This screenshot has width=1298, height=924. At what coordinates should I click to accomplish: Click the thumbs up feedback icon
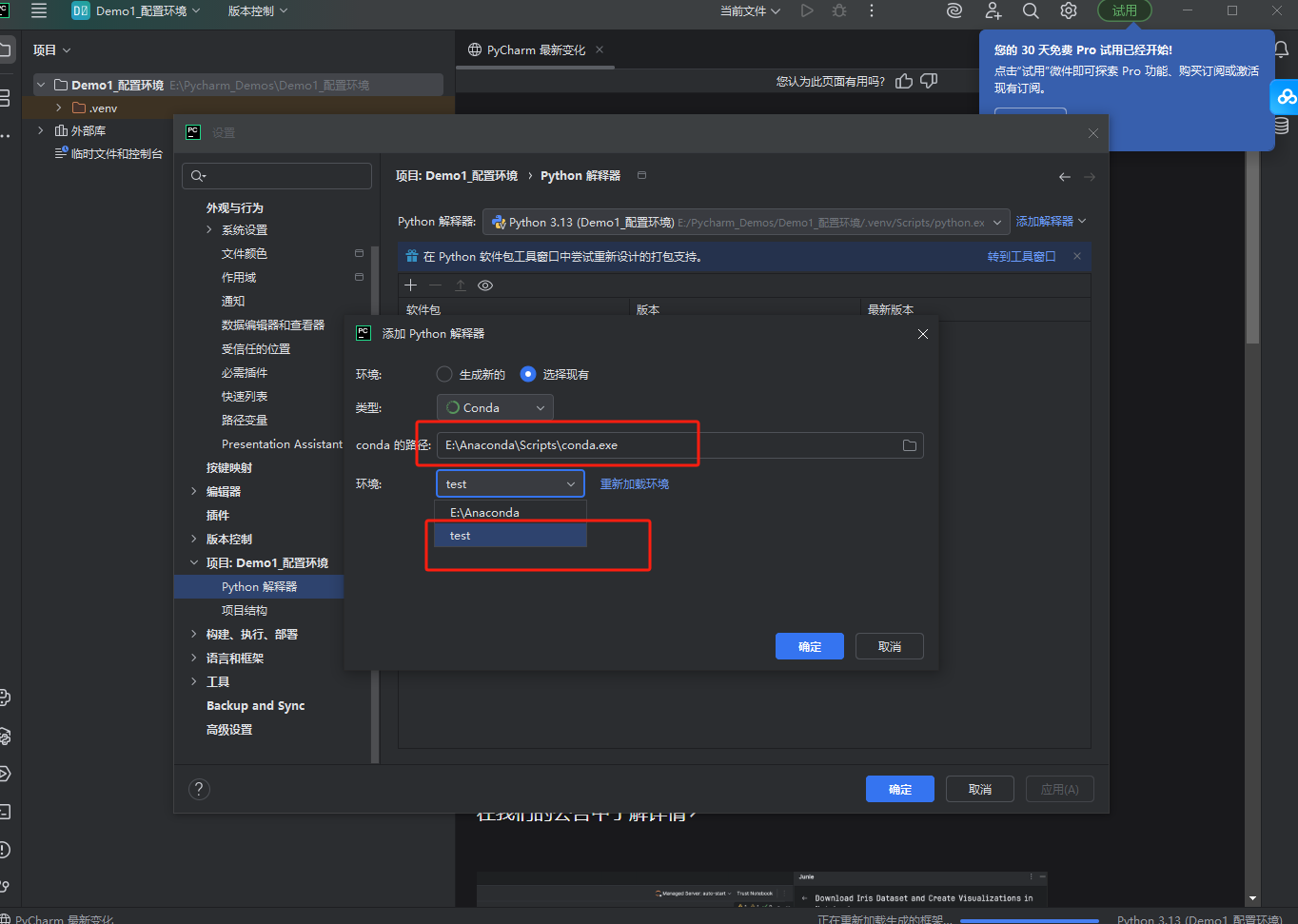(904, 81)
